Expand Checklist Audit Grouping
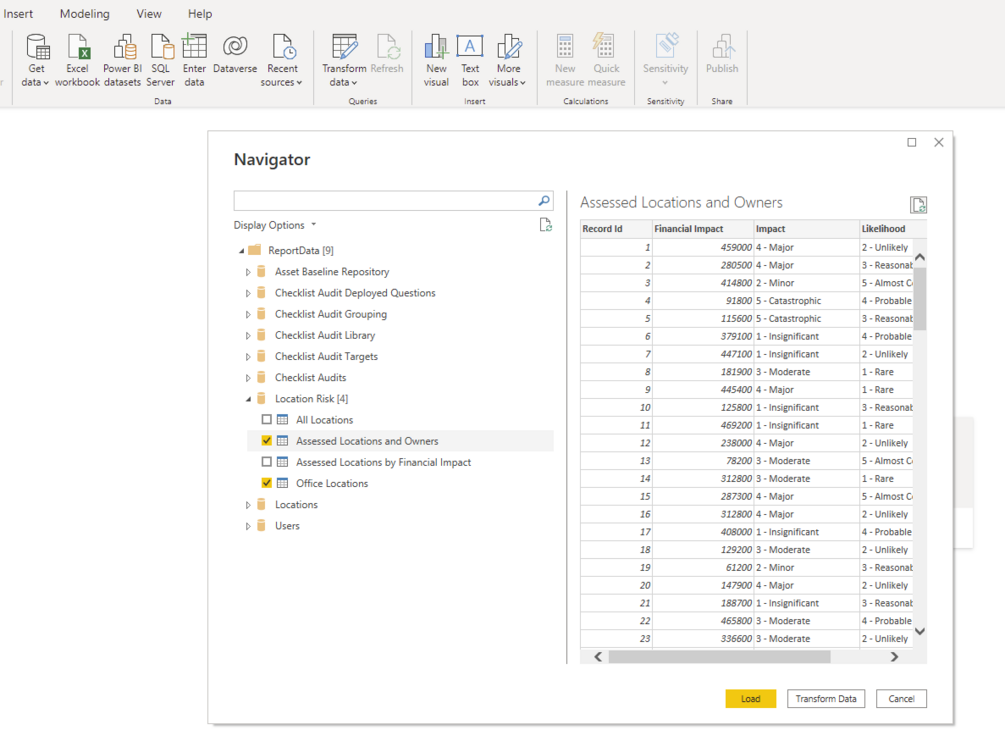 tap(248, 314)
